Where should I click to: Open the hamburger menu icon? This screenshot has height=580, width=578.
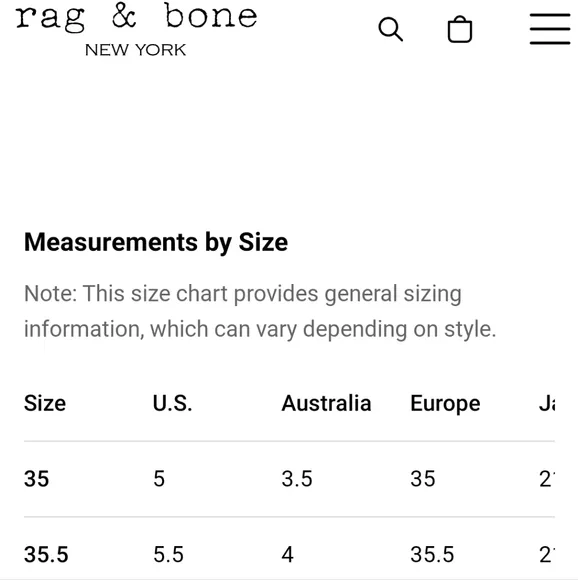[x=550, y=29]
